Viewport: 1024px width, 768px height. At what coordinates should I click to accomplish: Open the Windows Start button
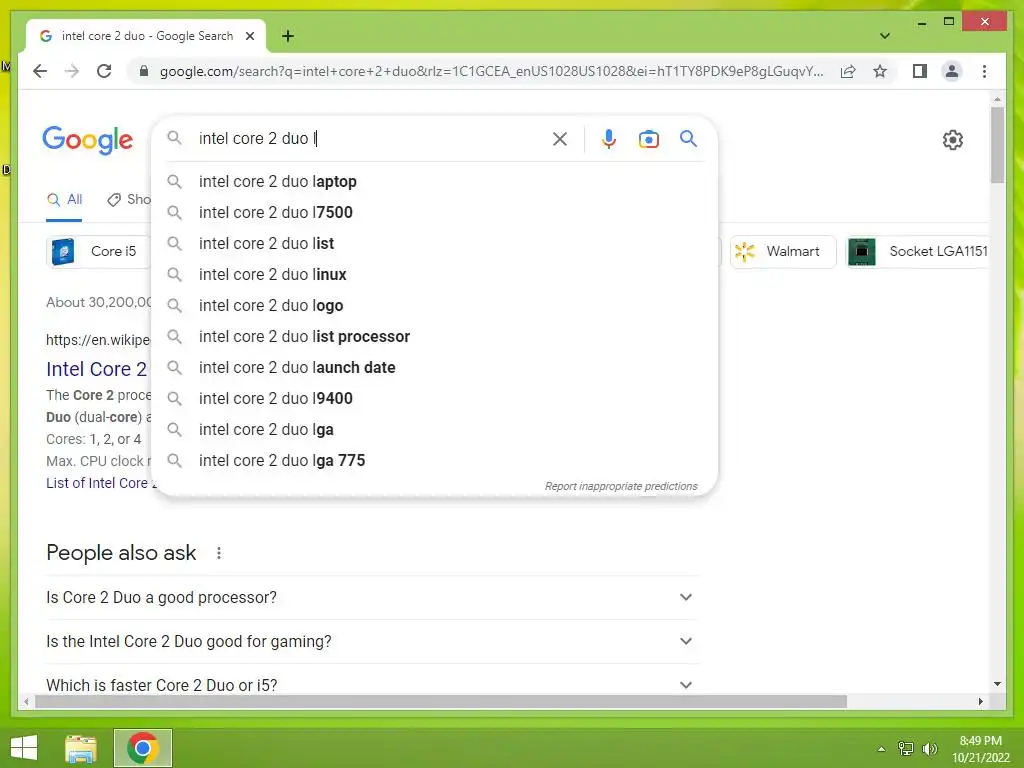coord(24,748)
